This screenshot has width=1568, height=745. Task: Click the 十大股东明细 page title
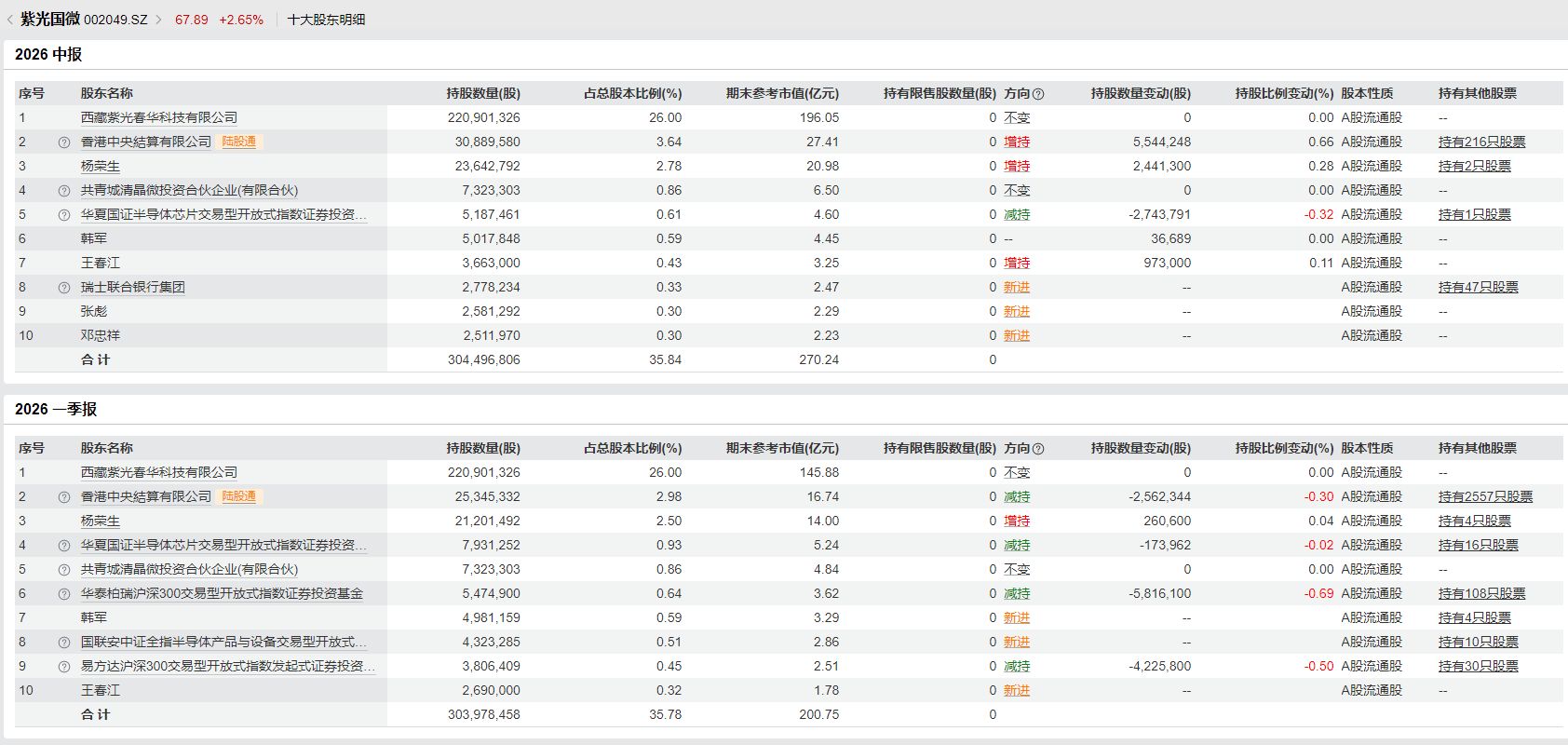(327, 20)
